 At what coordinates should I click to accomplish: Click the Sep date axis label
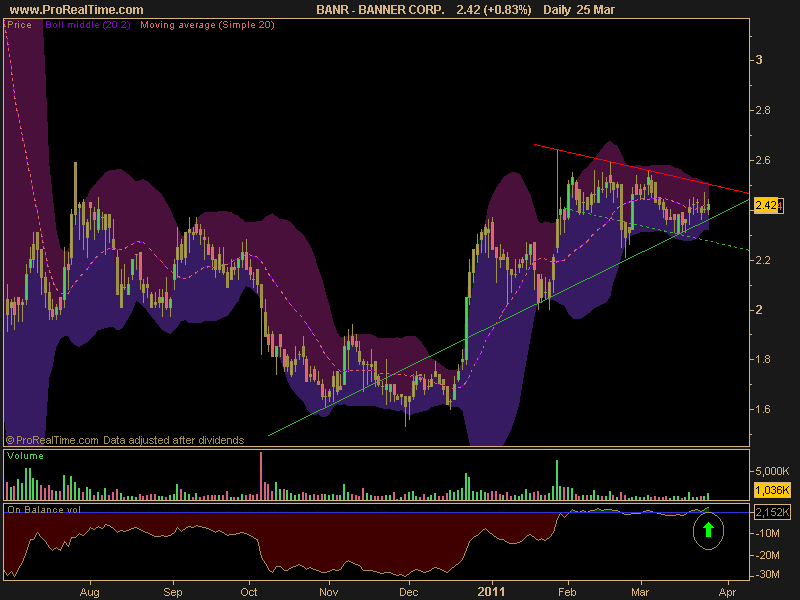173,592
